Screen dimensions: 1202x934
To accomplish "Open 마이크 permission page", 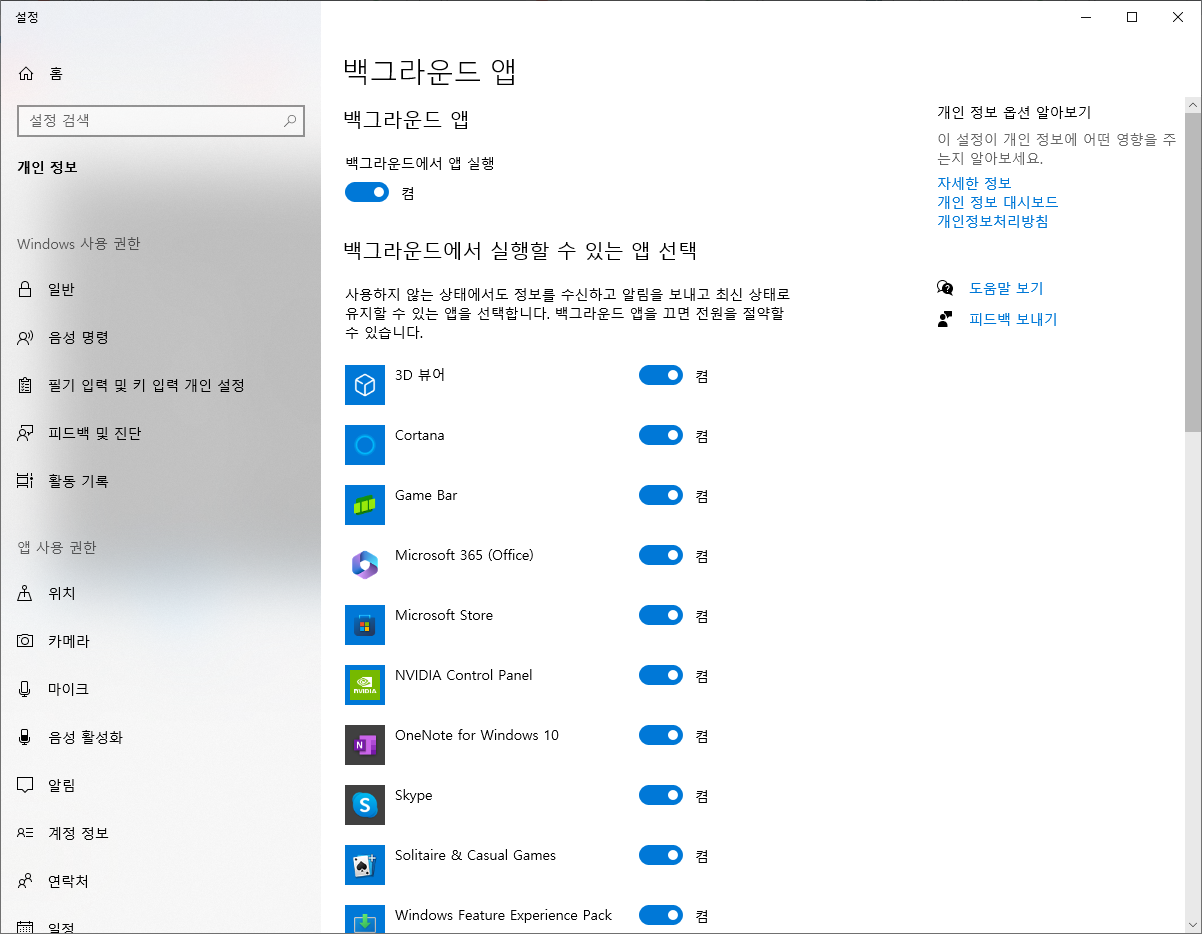I will (160, 690).
